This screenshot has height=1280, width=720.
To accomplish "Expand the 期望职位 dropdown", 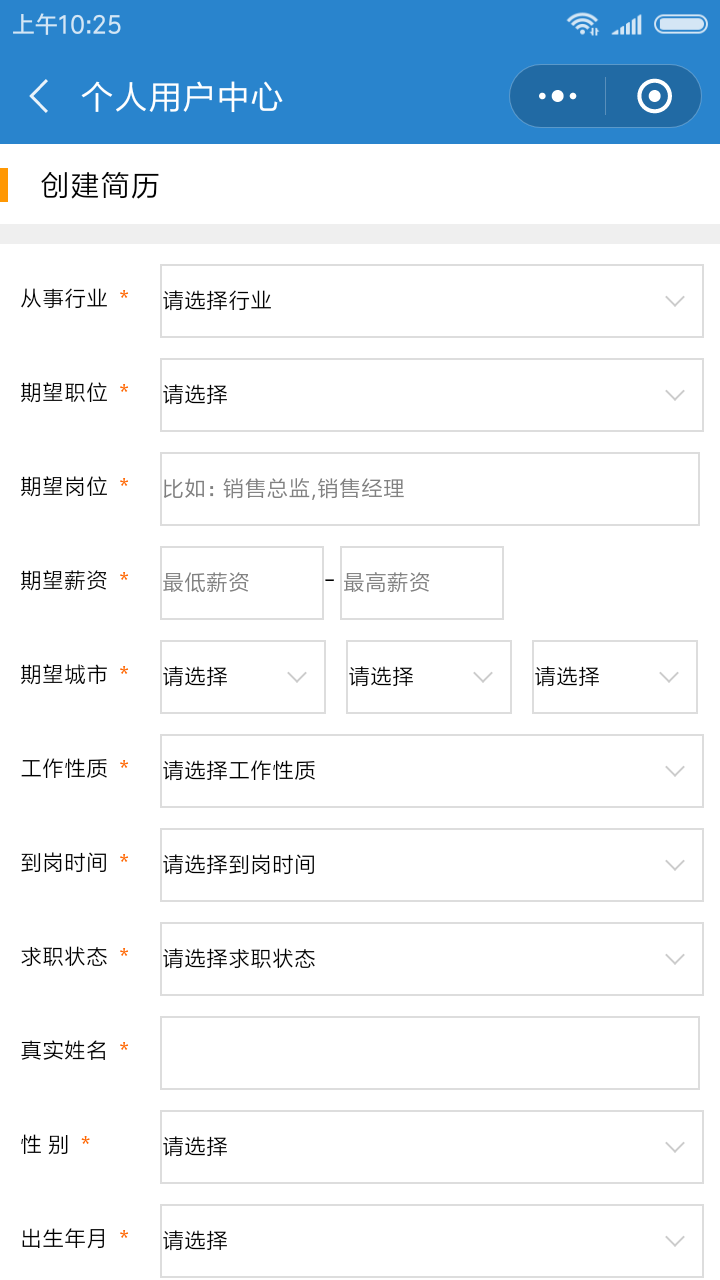I will 432,395.
